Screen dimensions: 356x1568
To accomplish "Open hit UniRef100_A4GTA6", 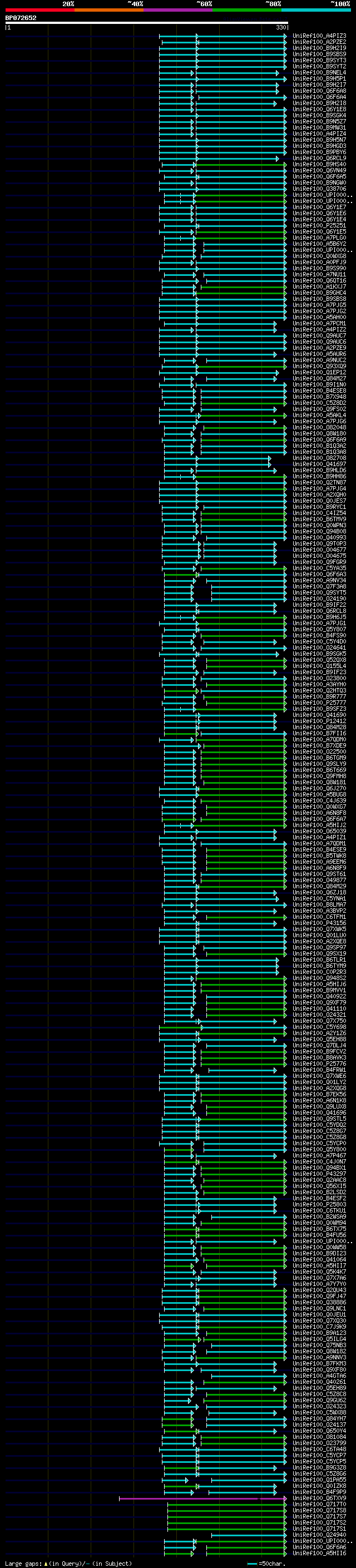I will pos(319,1376).
